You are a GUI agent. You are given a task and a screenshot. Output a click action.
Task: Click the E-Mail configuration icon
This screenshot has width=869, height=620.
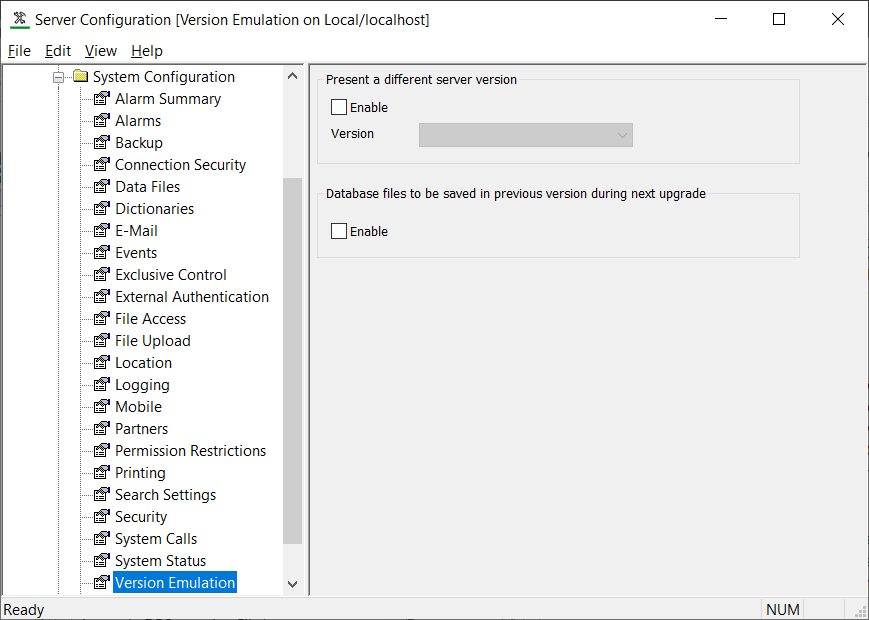[101, 231]
